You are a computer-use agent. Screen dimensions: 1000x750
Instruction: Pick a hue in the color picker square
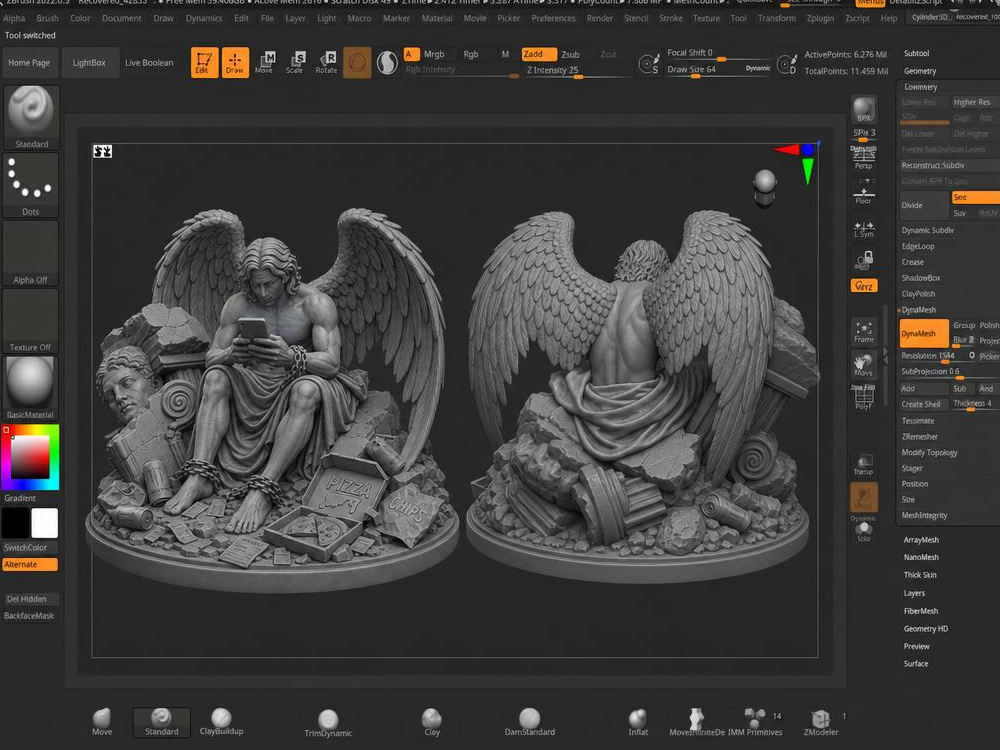pyautogui.click(x=30, y=457)
